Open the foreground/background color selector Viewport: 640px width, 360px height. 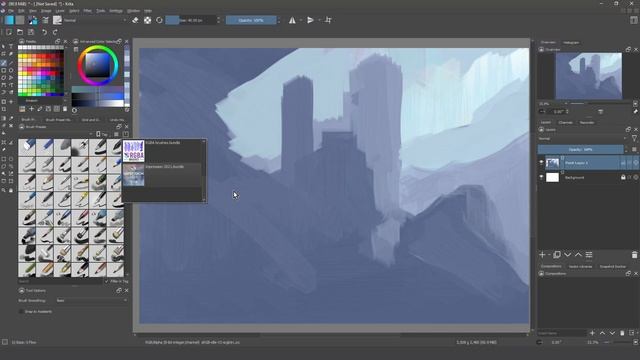point(33,20)
